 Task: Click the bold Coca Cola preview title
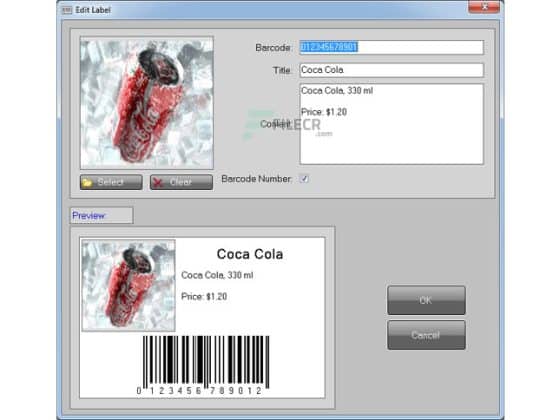[x=250, y=254]
